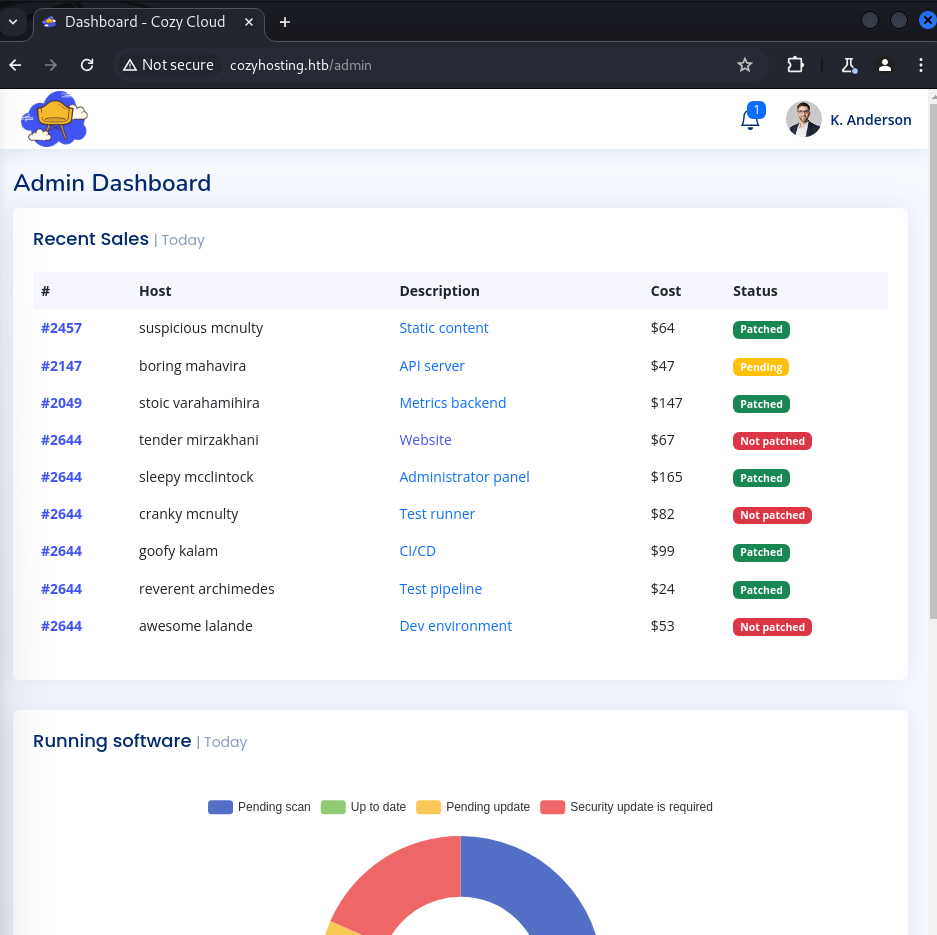Click host name reverent archimedes
This screenshot has height=935, width=937.
[x=207, y=588]
